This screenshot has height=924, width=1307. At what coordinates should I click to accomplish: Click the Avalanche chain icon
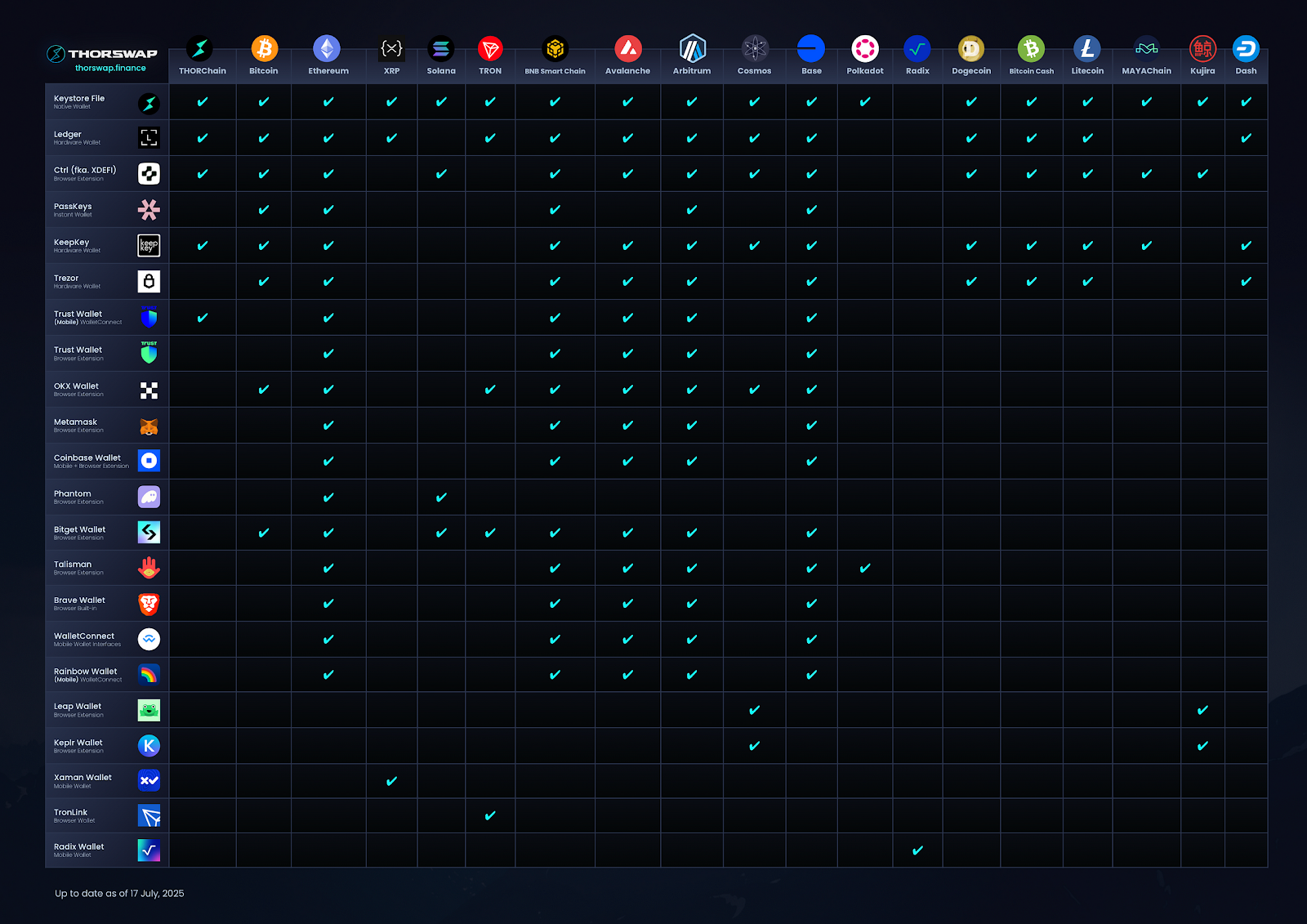point(628,49)
